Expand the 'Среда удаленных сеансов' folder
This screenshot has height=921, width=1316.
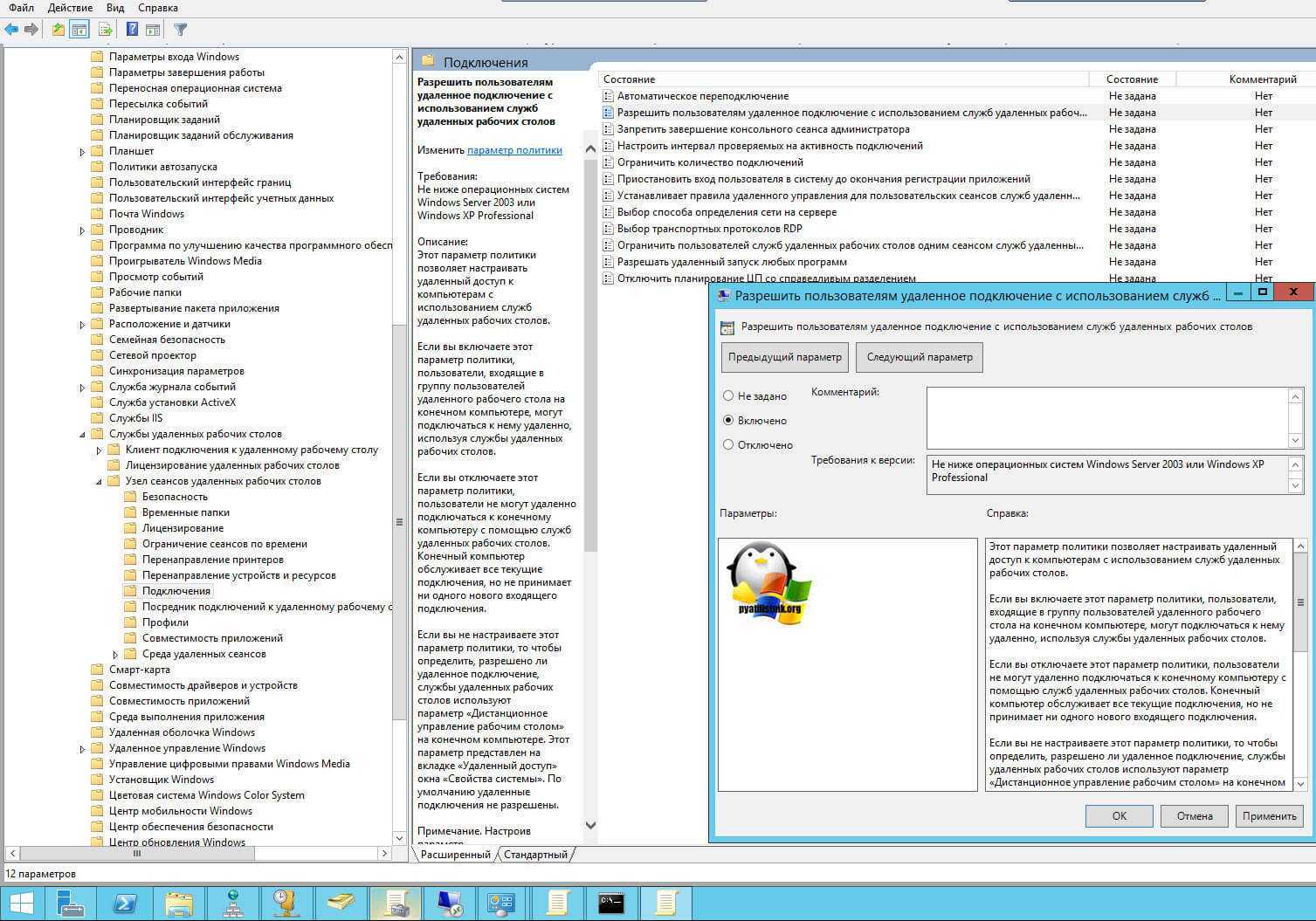115,655
